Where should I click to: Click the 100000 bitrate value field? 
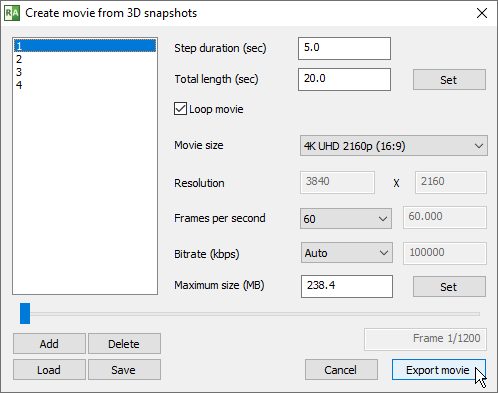(x=445, y=253)
